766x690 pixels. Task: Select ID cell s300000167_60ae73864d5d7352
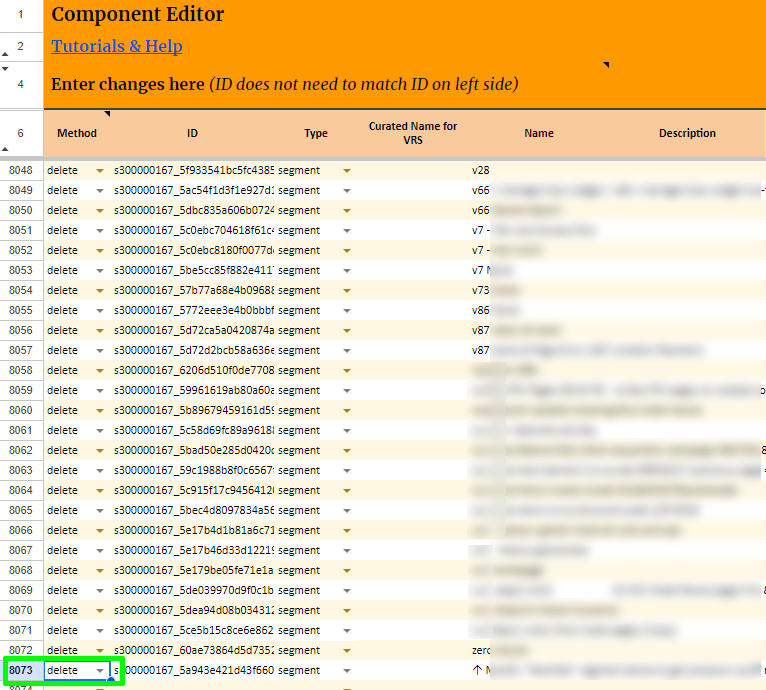193,650
